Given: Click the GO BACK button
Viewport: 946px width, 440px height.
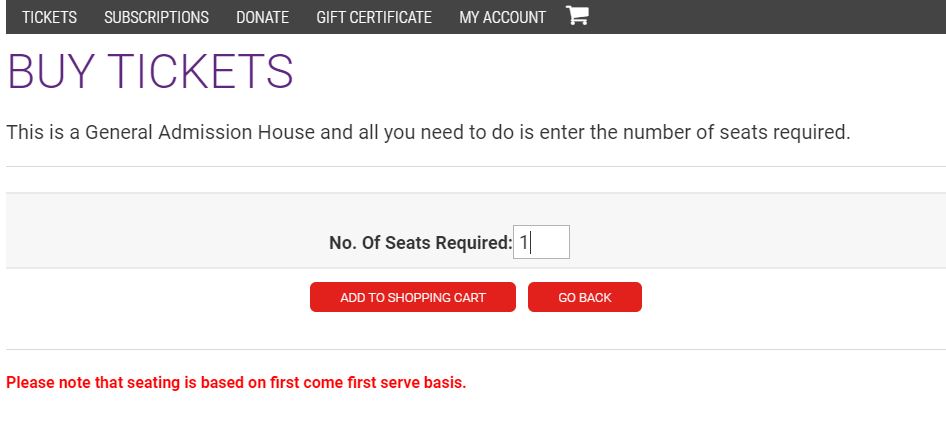Looking at the screenshot, I should (x=585, y=297).
